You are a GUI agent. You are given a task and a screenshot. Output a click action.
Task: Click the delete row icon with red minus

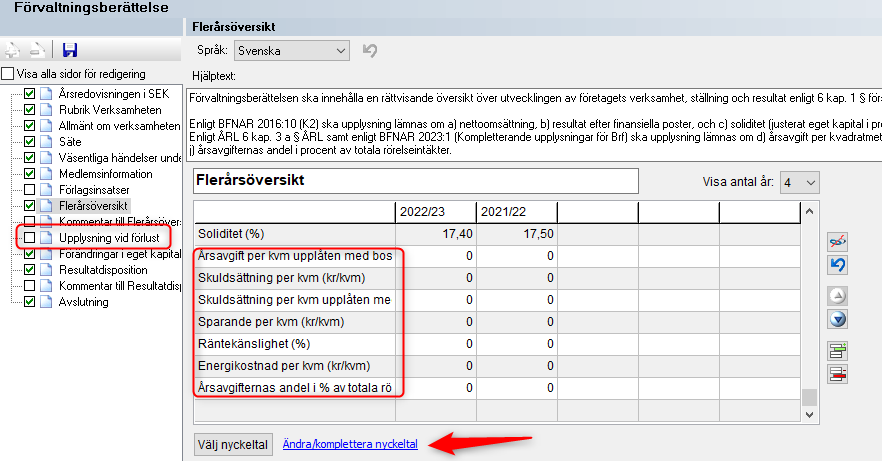click(838, 374)
